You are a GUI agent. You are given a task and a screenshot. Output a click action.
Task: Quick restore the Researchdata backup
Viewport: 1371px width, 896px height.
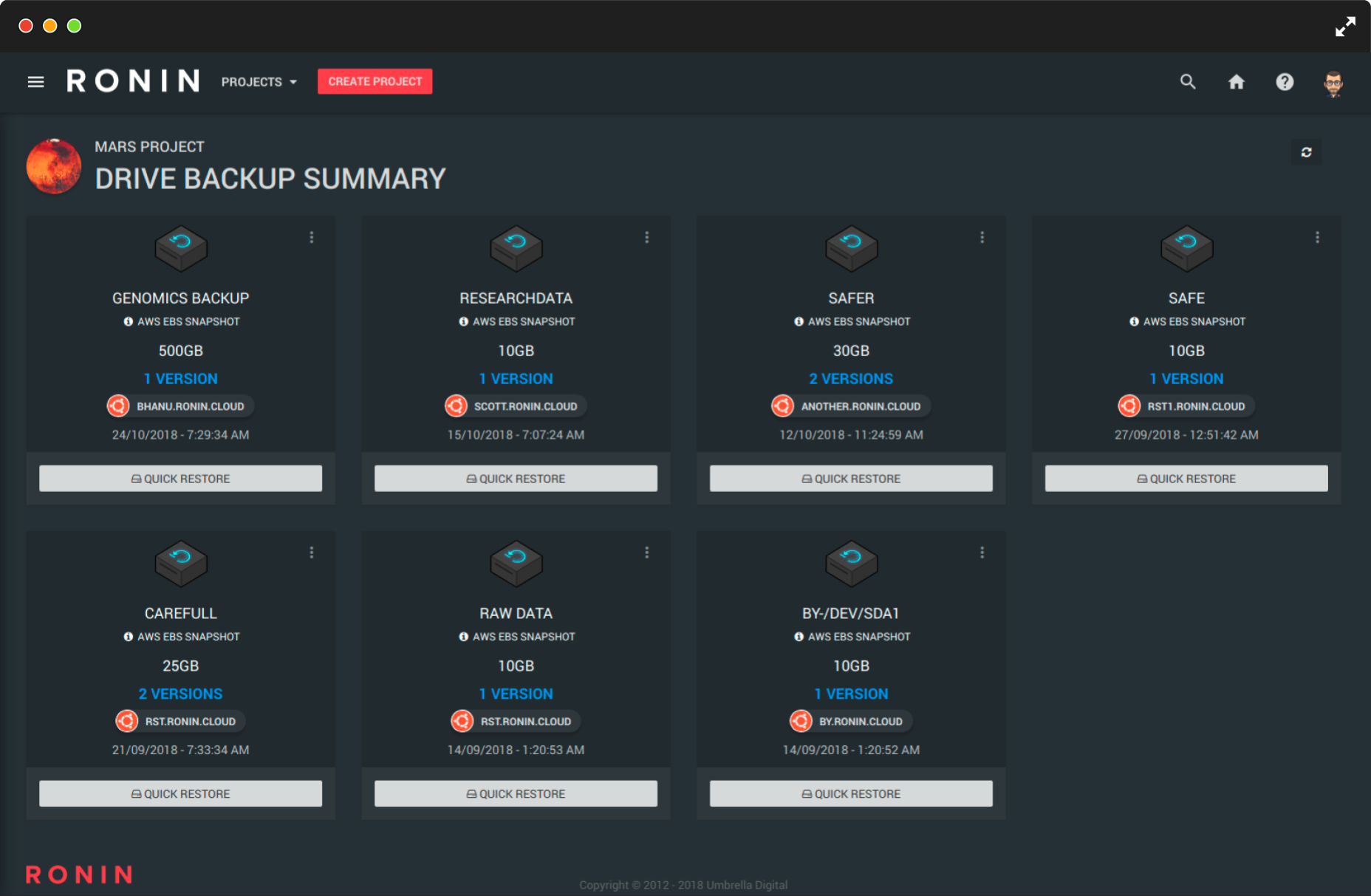click(516, 479)
